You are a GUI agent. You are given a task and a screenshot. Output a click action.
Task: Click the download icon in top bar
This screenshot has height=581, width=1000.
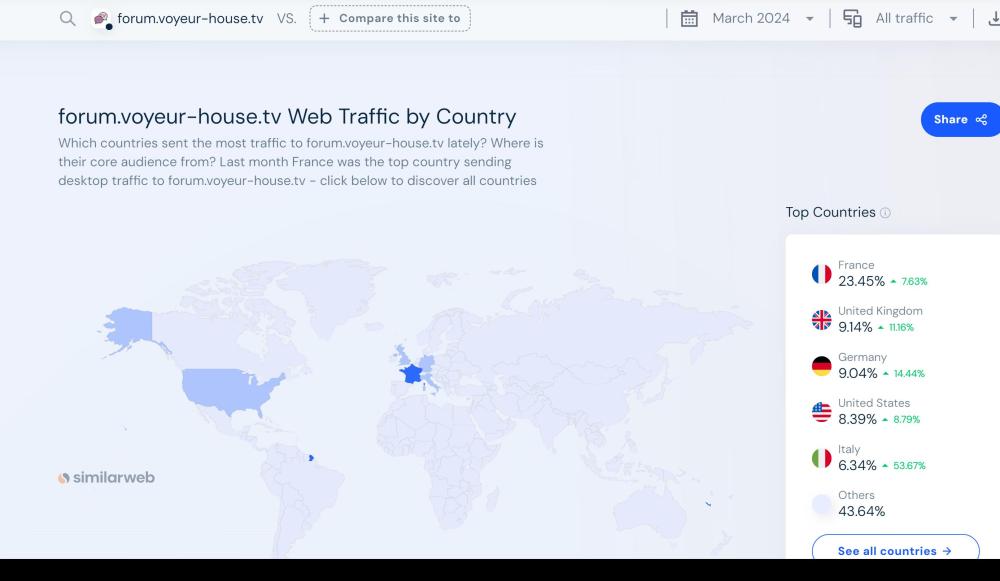pyautogui.click(x=993, y=19)
